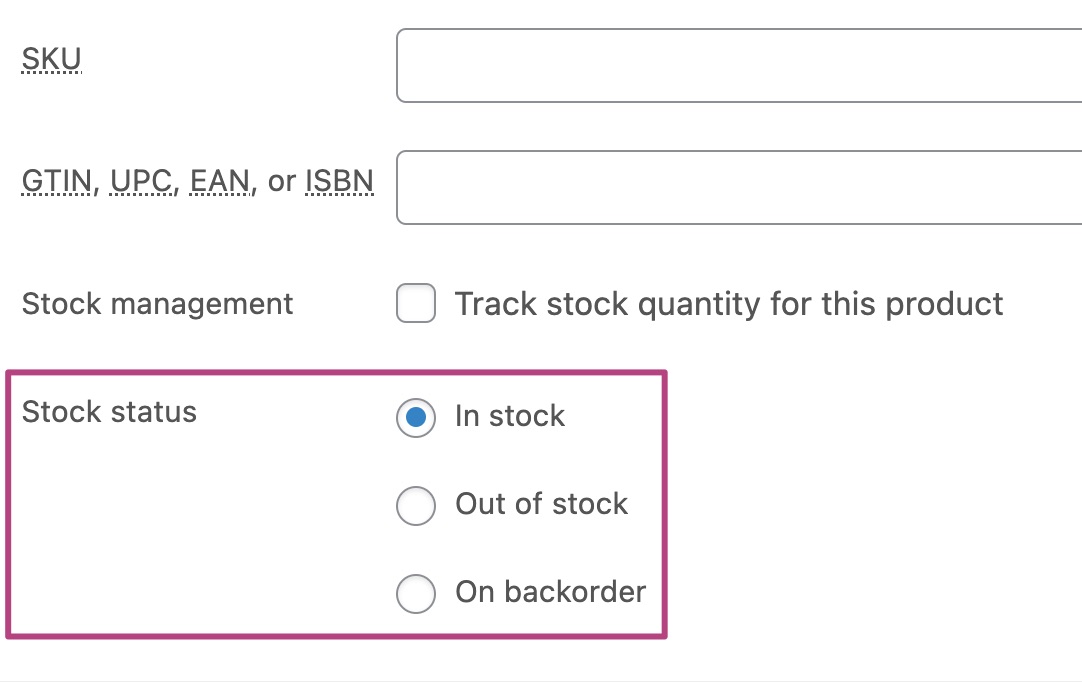Image resolution: width=1082 pixels, height=682 pixels.
Task: Select the In stock radio button
Action: [416, 417]
